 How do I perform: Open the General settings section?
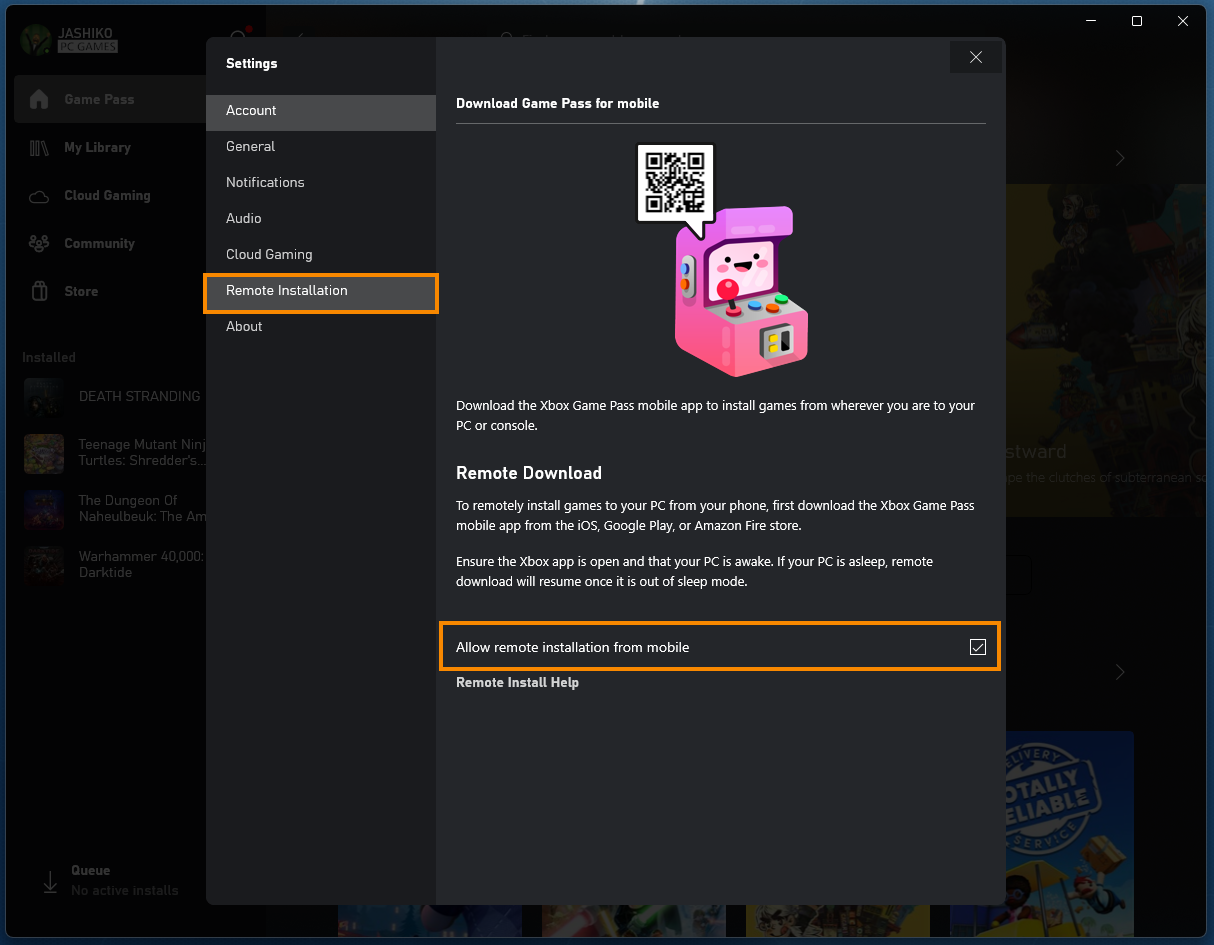[x=321, y=147]
